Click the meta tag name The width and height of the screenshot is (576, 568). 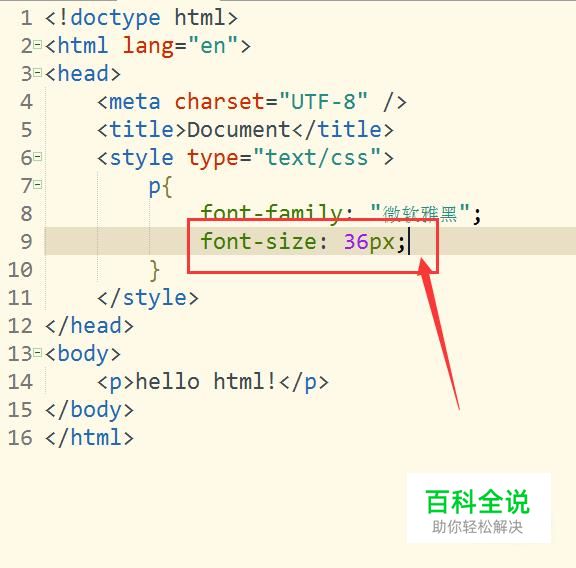click(x=134, y=102)
